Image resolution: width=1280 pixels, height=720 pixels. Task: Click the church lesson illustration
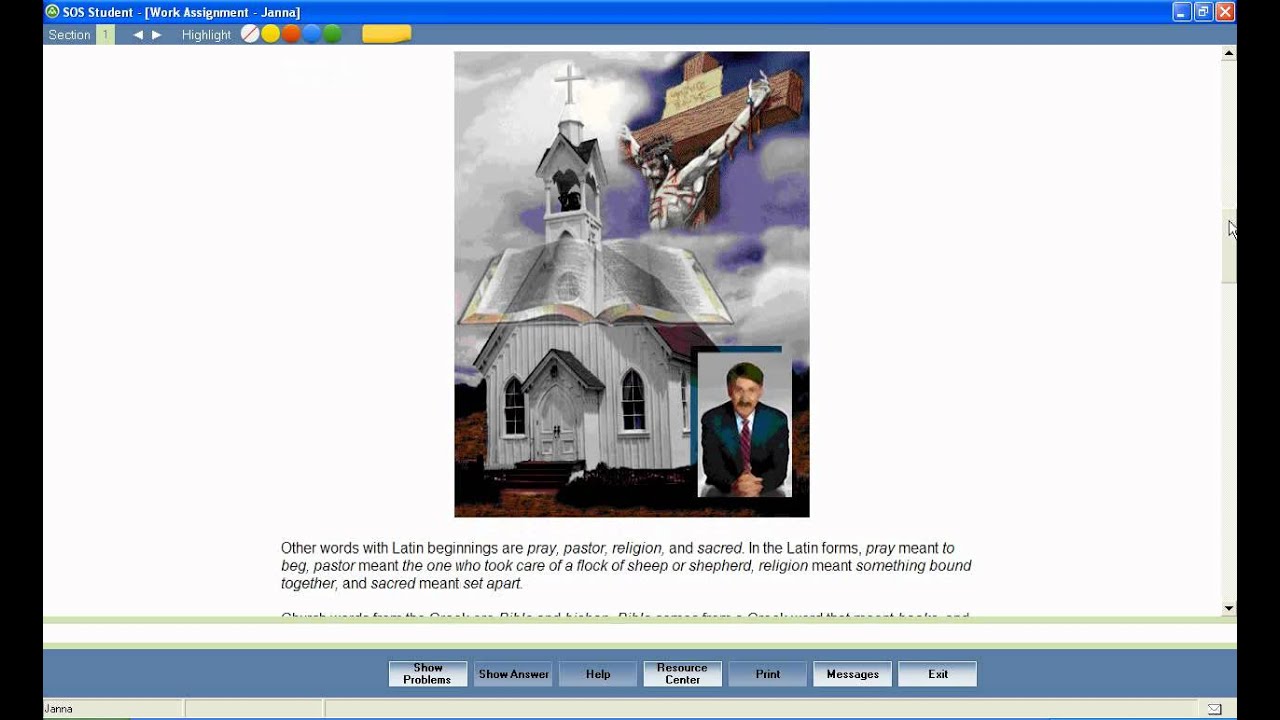[632, 284]
